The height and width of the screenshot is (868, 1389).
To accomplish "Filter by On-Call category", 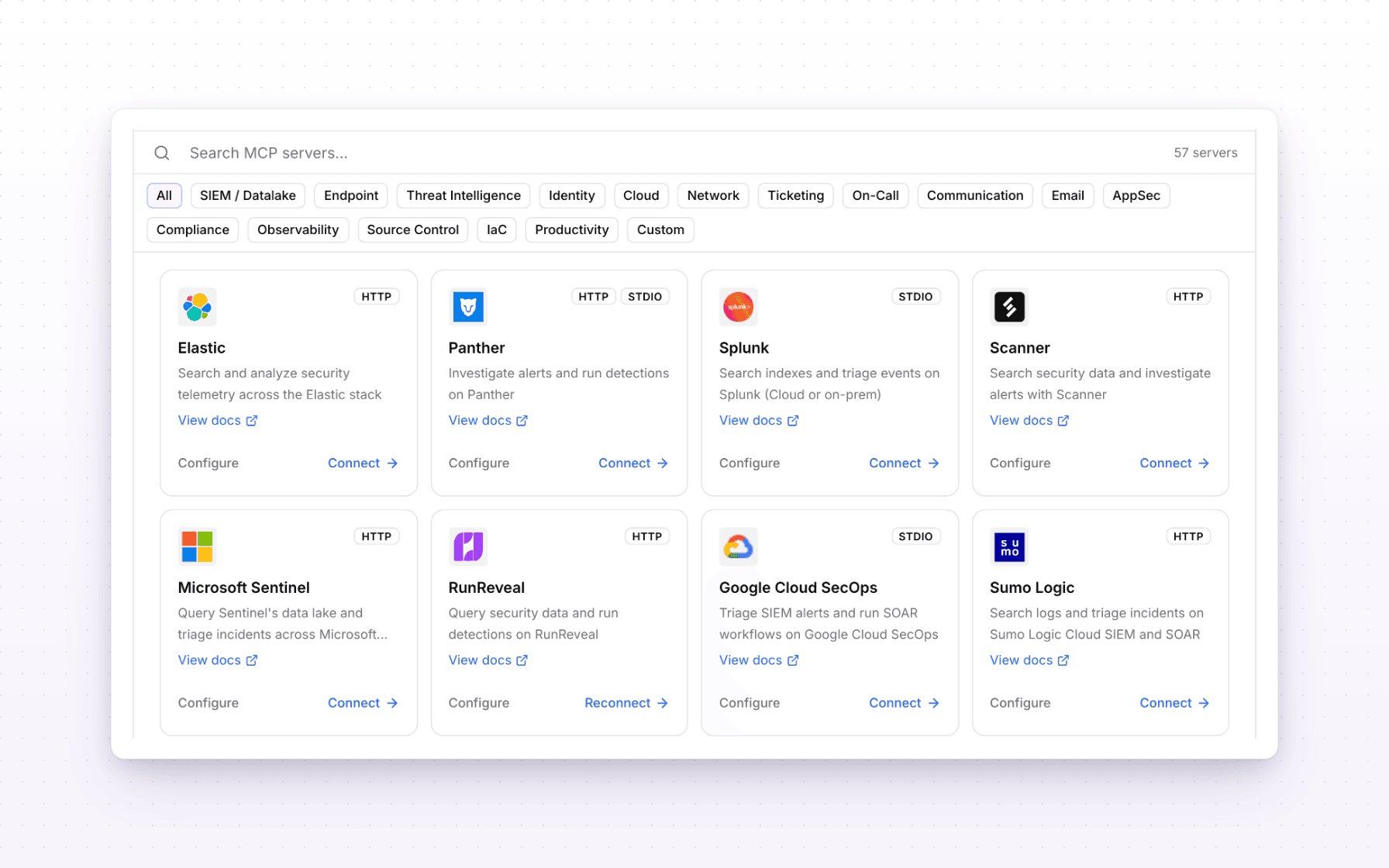I will pos(876,195).
